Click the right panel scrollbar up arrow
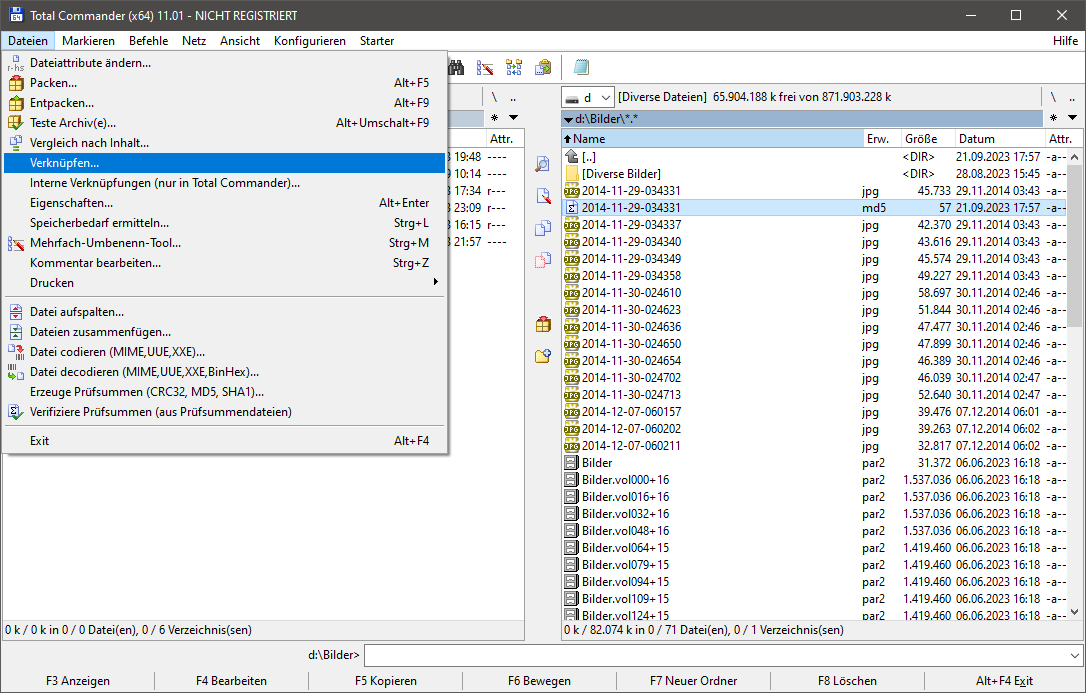Image resolution: width=1086 pixels, height=693 pixels. [1075, 157]
